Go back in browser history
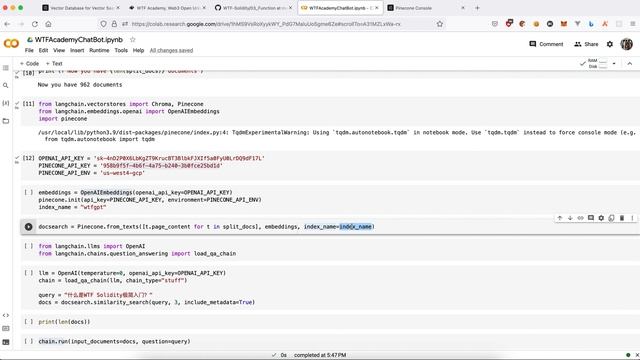640x360 pixels. pos(7,24)
